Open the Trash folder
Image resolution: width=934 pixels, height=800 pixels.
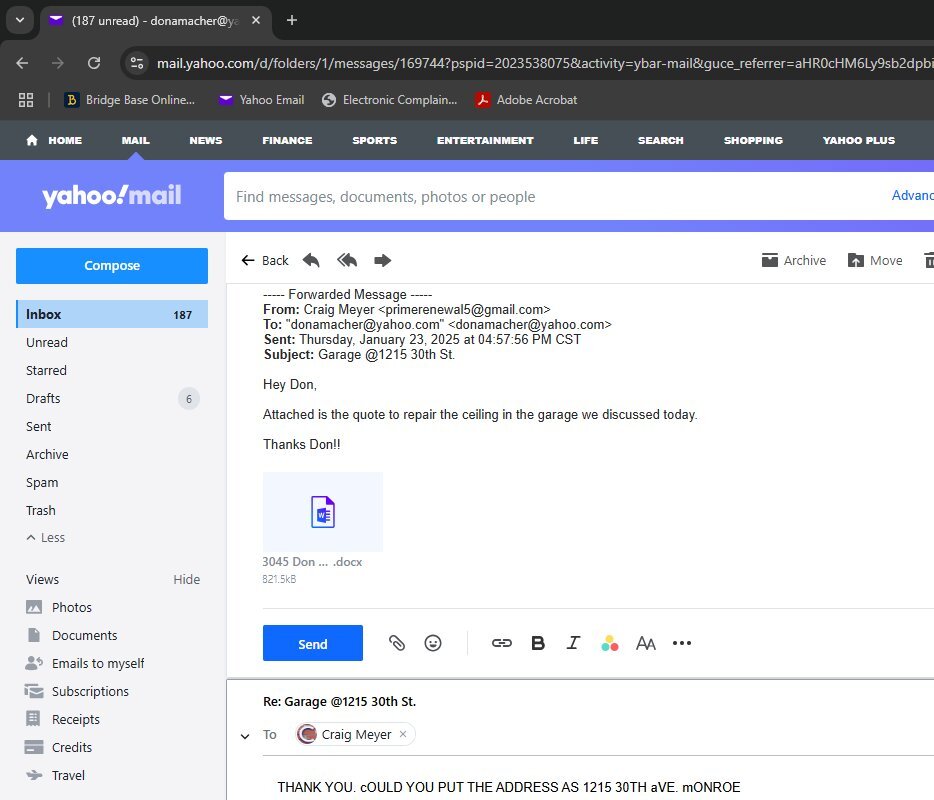click(x=41, y=510)
